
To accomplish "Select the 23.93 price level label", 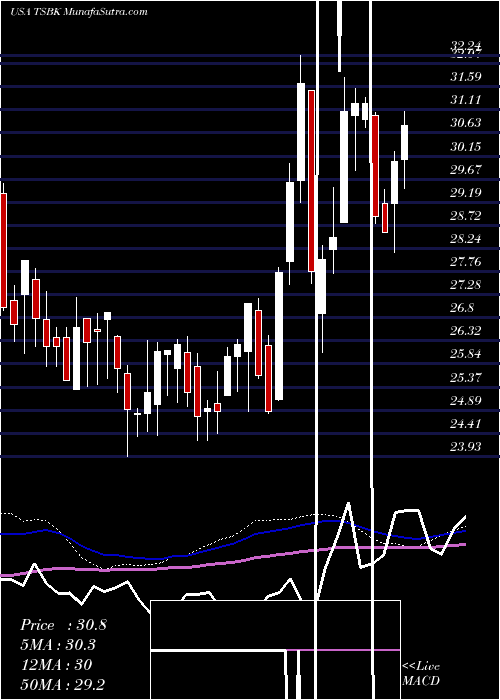I will click(466, 446).
